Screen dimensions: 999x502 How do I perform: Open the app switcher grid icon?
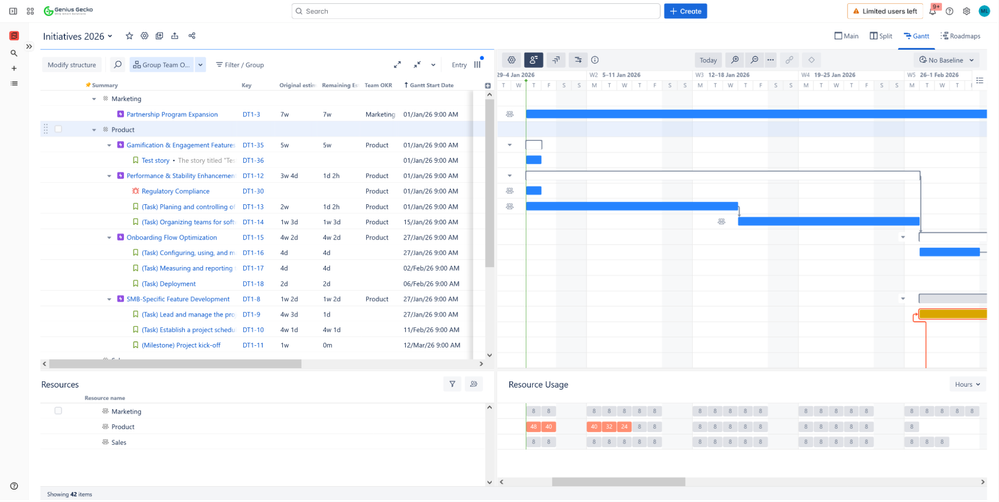pyautogui.click(x=30, y=11)
